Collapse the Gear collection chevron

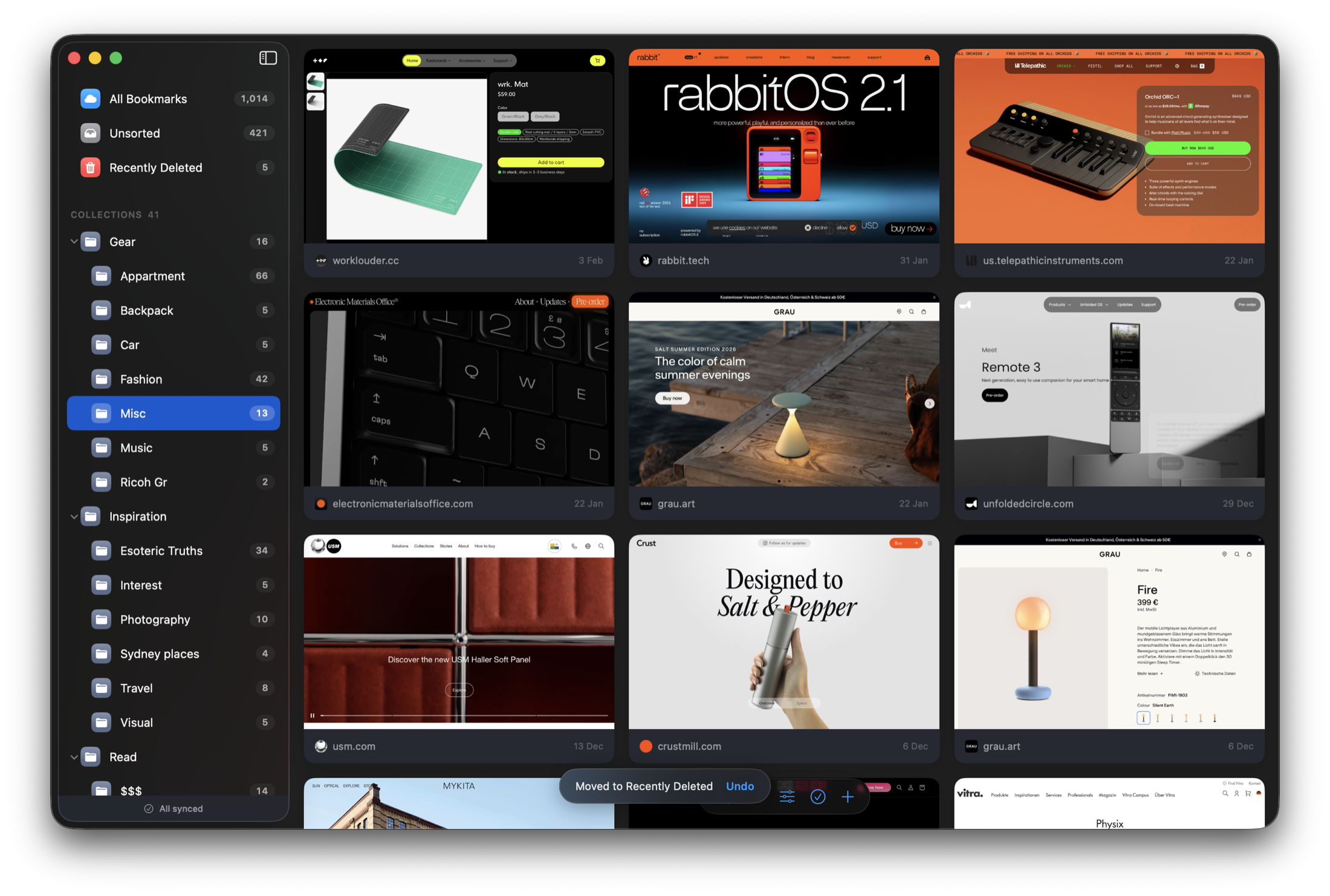click(x=74, y=242)
